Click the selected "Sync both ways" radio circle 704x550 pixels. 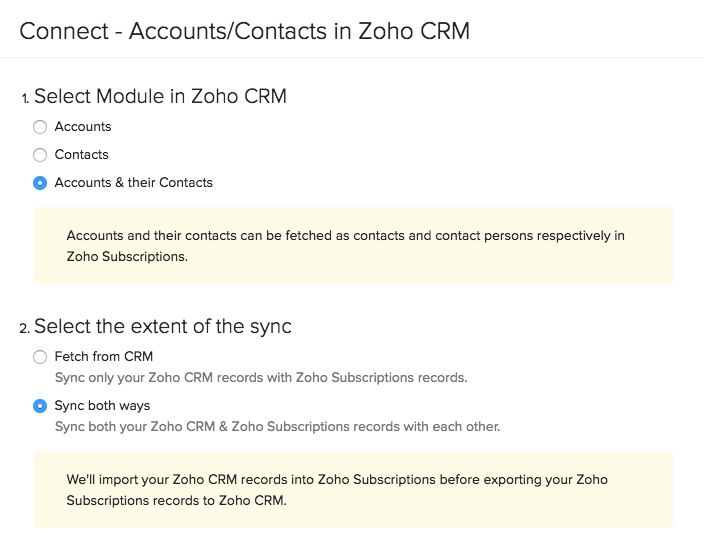(x=40, y=406)
